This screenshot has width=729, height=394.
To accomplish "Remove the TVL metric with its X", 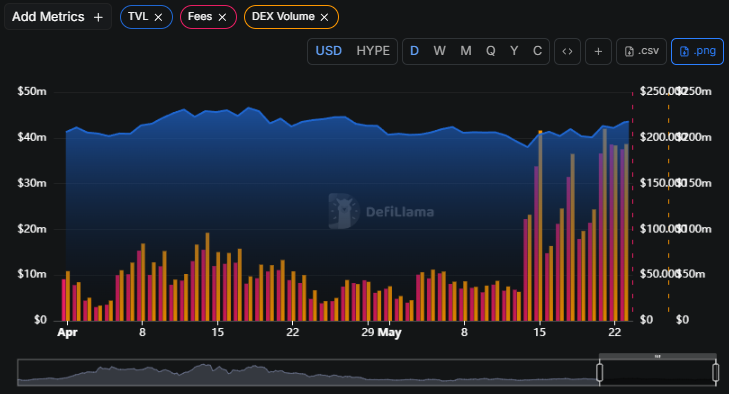I will [x=158, y=17].
